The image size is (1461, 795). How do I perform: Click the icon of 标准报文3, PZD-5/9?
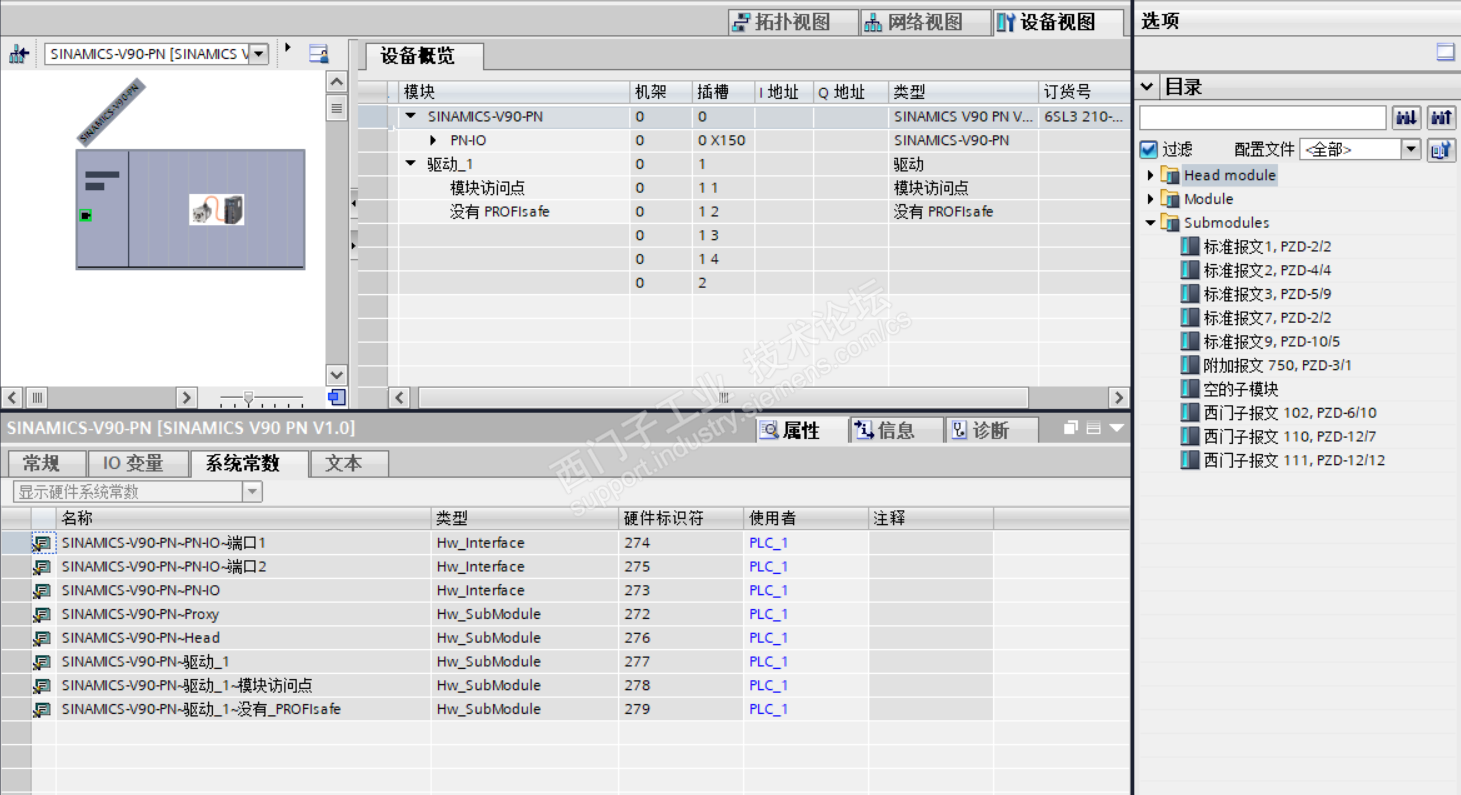(x=1189, y=294)
